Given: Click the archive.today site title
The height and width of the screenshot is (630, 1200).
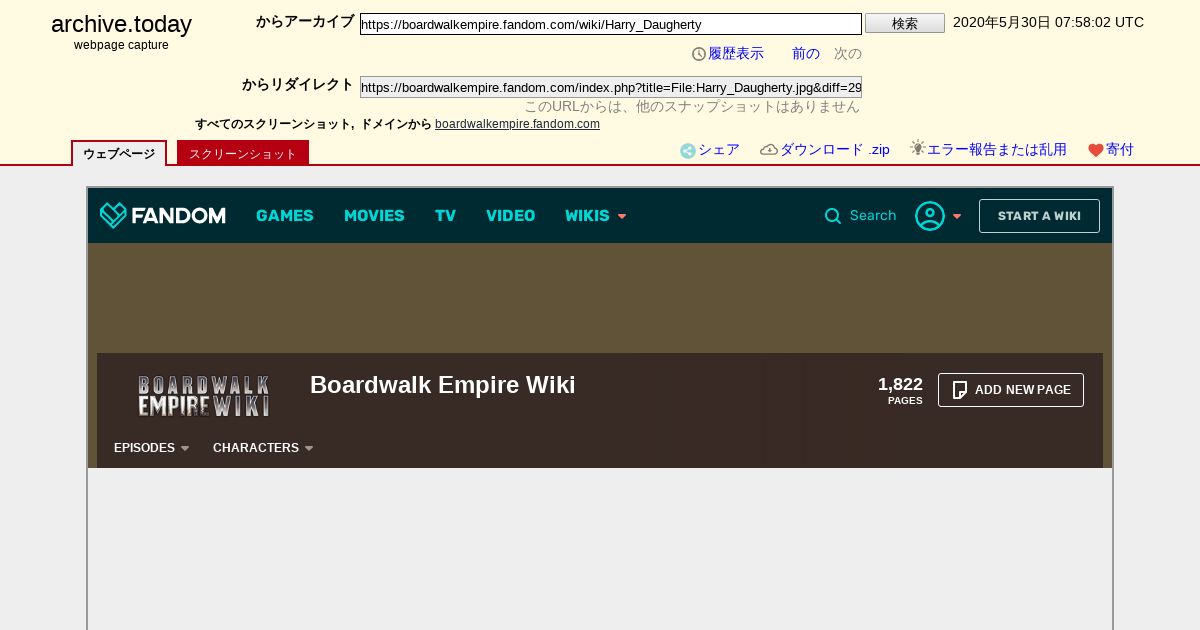Looking at the screenshot, I should [x=121, y=25].
